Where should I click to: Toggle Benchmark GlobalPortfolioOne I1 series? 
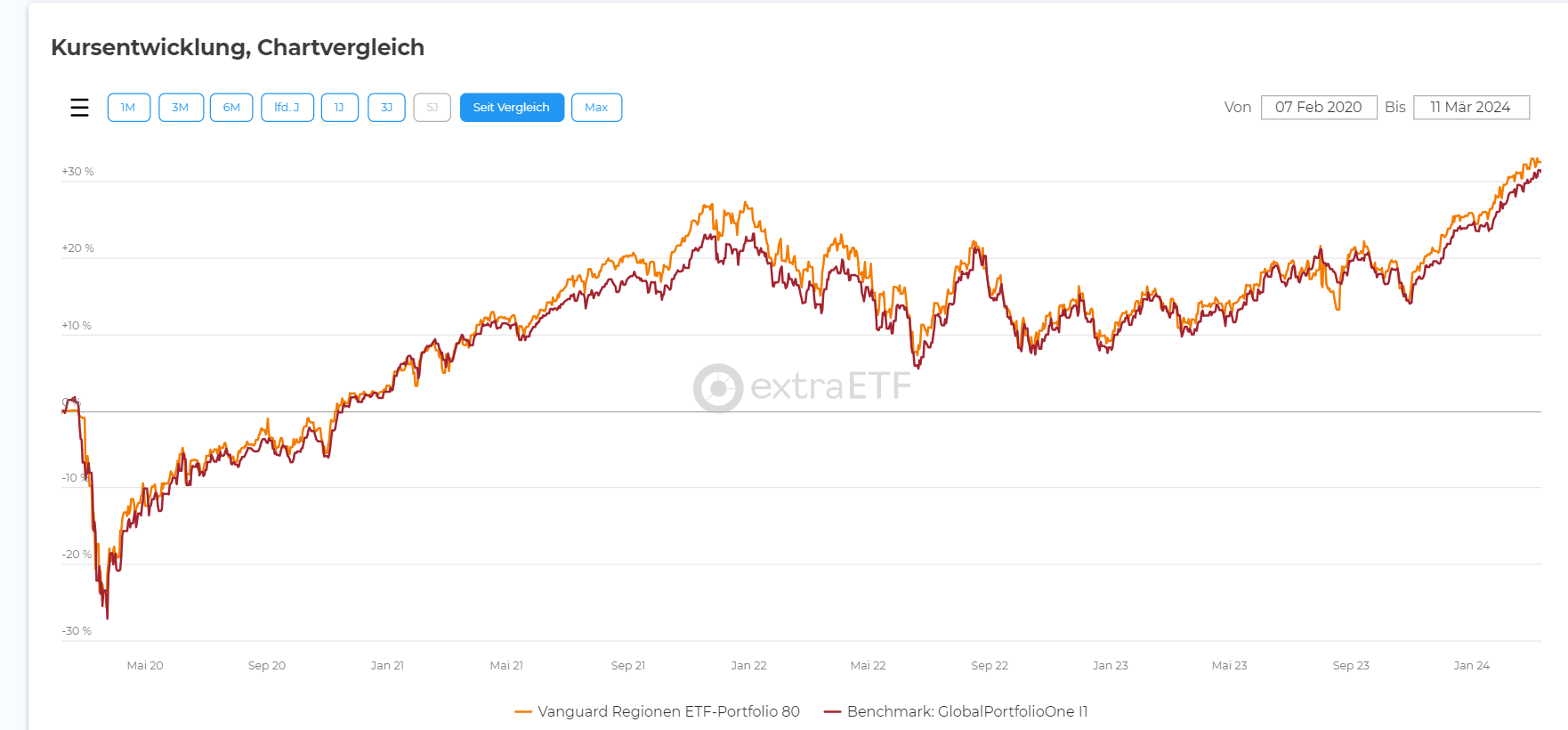[x=967, y=711]
